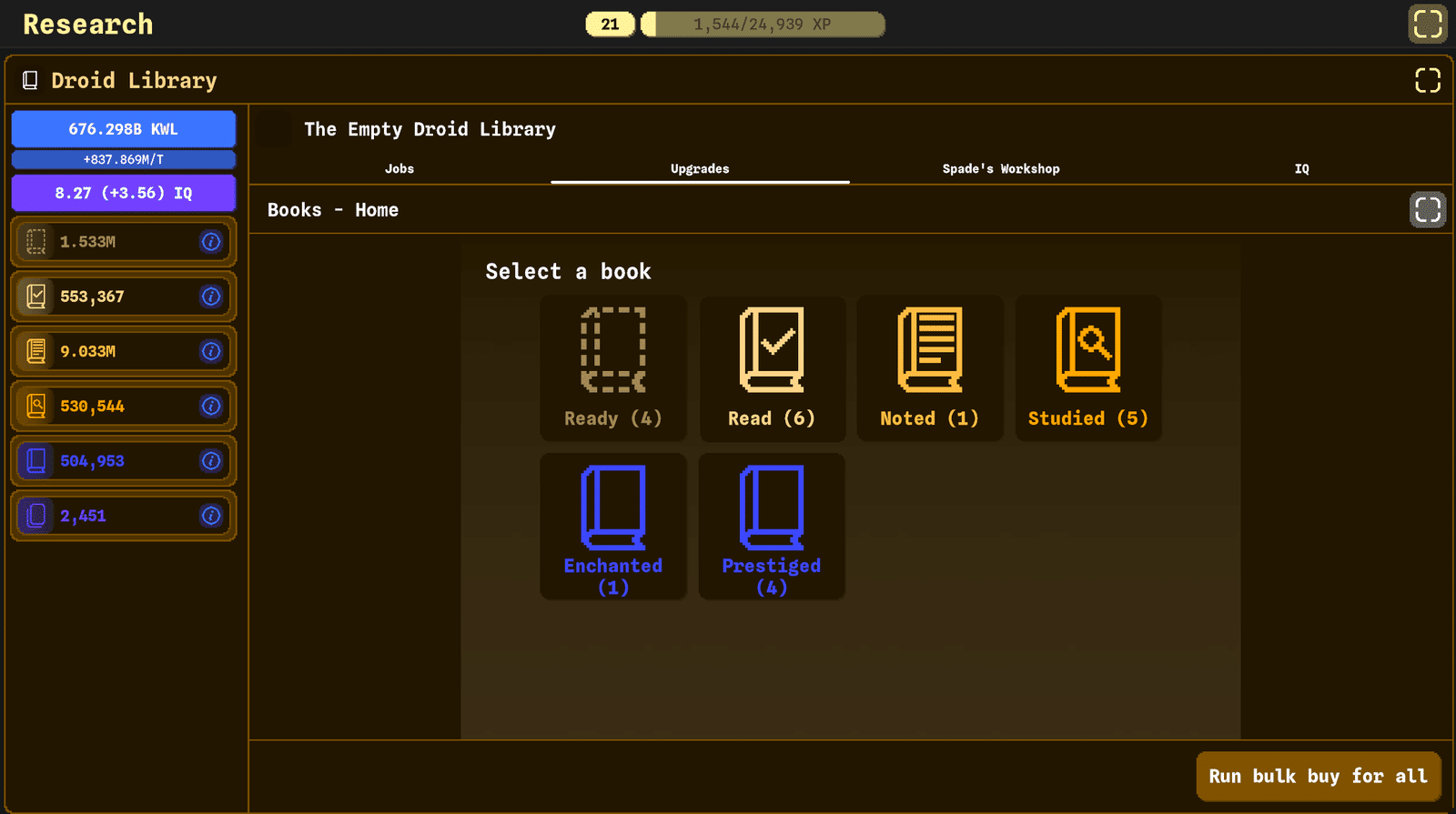Click the fullscreen icon beside the XP bar
Screen dimensions: 1456x814
click(x=1428, y=24)
